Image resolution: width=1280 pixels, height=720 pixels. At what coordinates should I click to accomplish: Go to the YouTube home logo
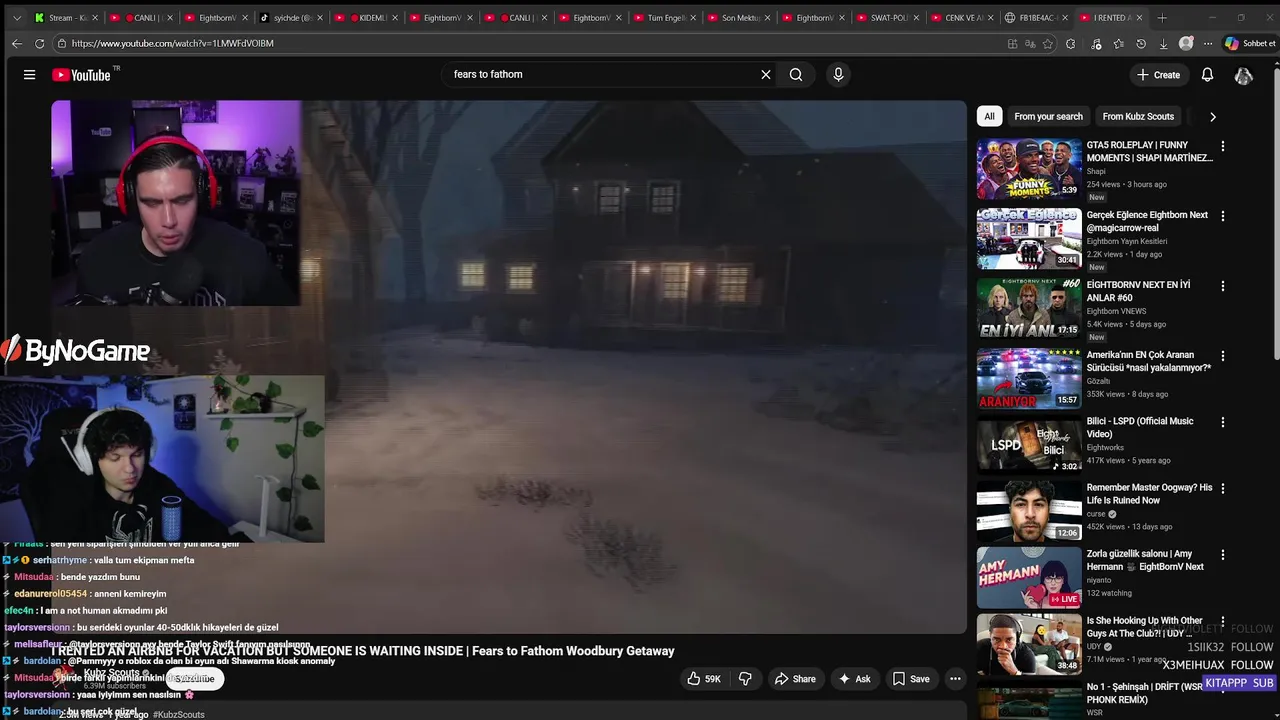click(x=81, y=75)
